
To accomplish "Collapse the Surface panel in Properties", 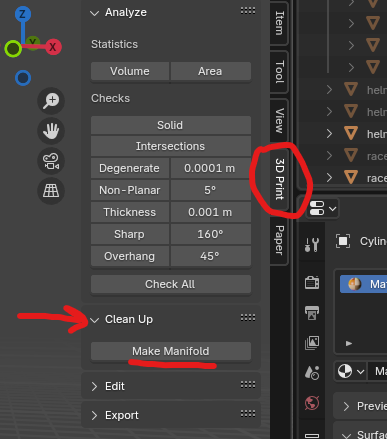I will tap(347, 435).
